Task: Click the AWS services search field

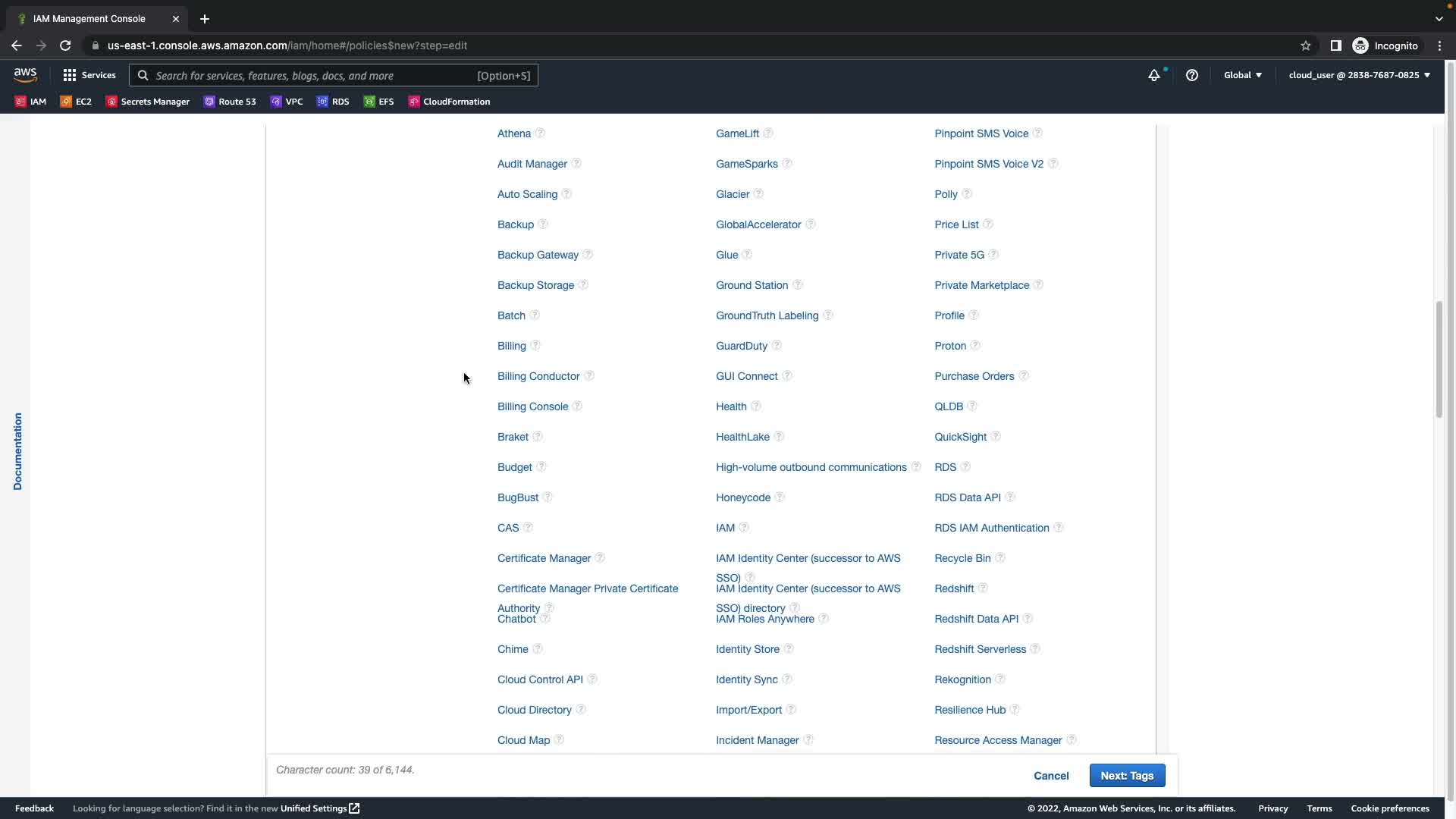Action: pos(311,75)
